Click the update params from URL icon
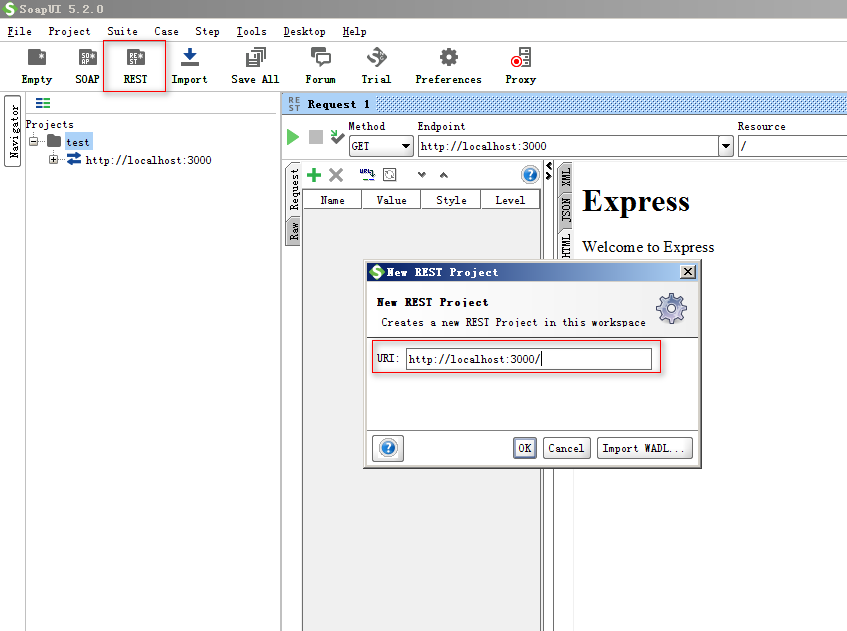 click(x=367, y=174)
